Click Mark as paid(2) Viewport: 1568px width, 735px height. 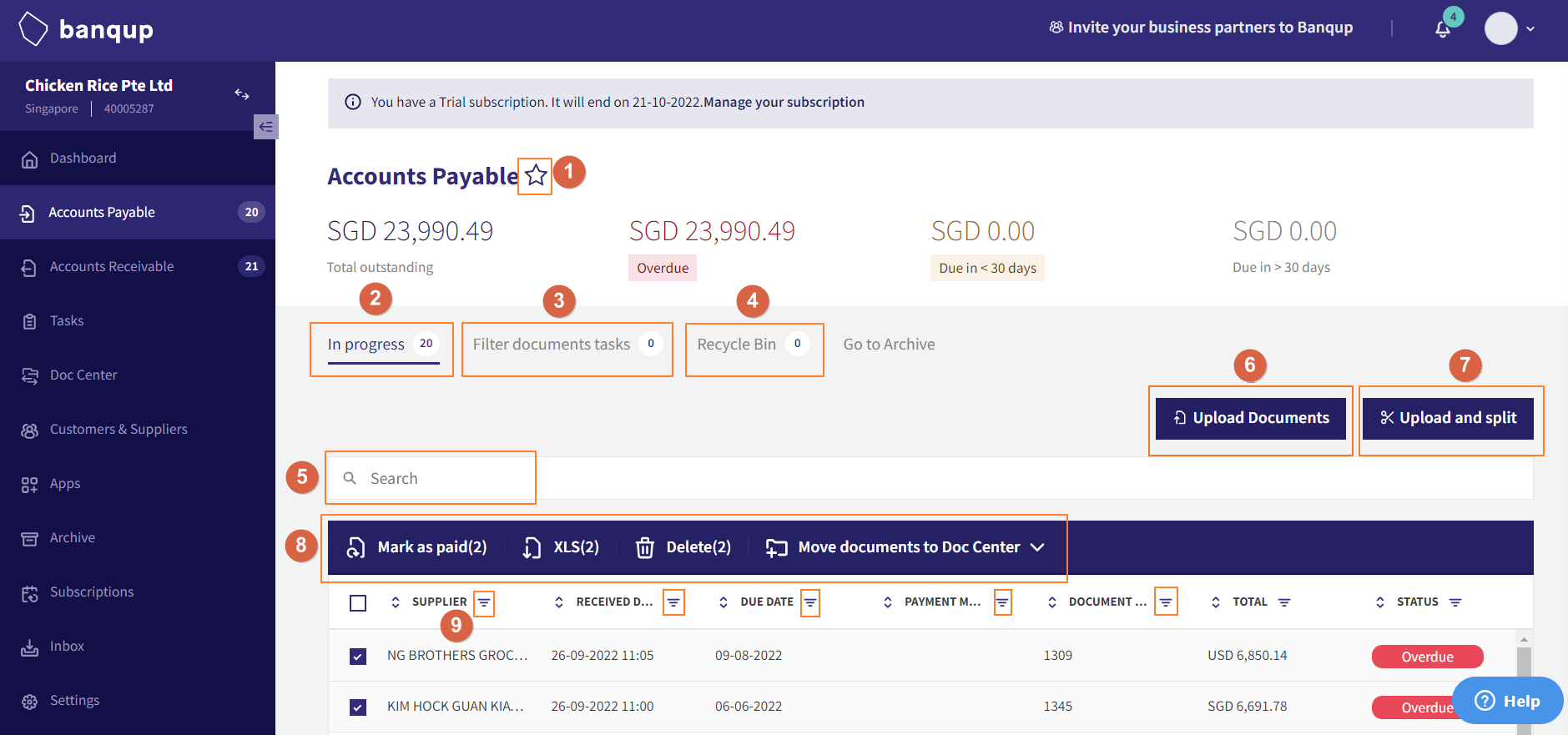point(416,547)
